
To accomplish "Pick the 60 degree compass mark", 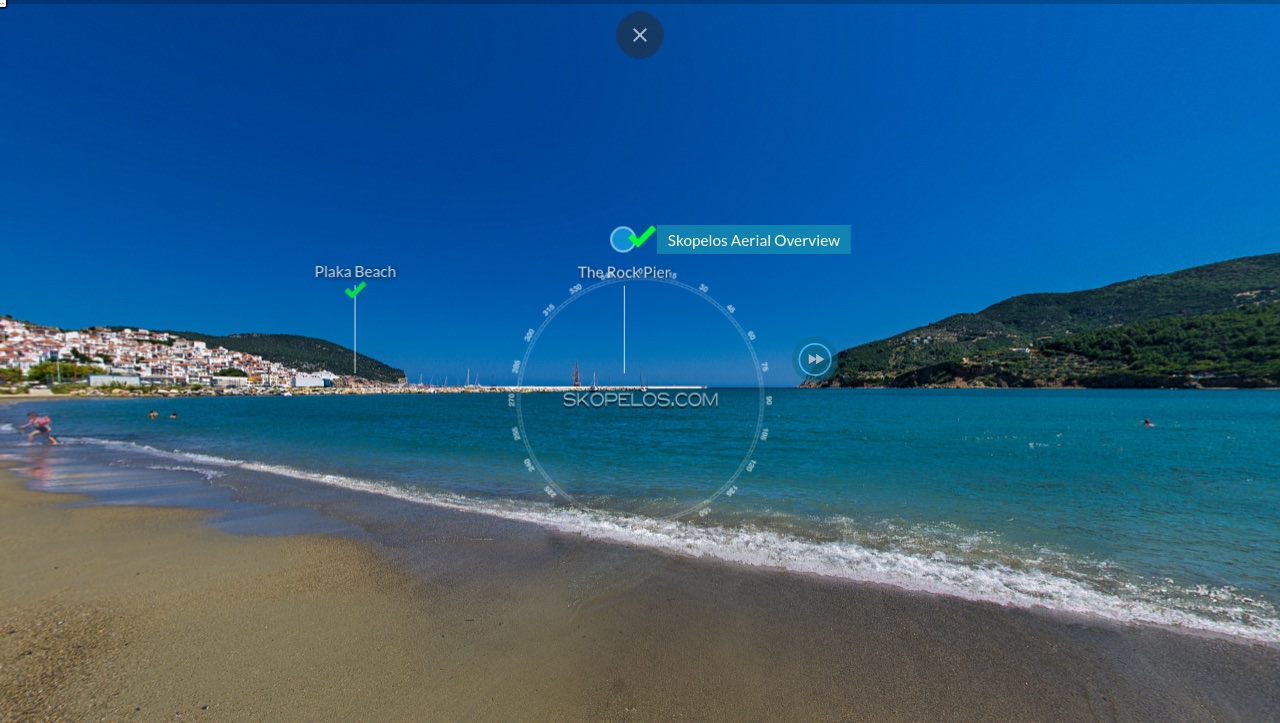I will (x=751, y=336).
